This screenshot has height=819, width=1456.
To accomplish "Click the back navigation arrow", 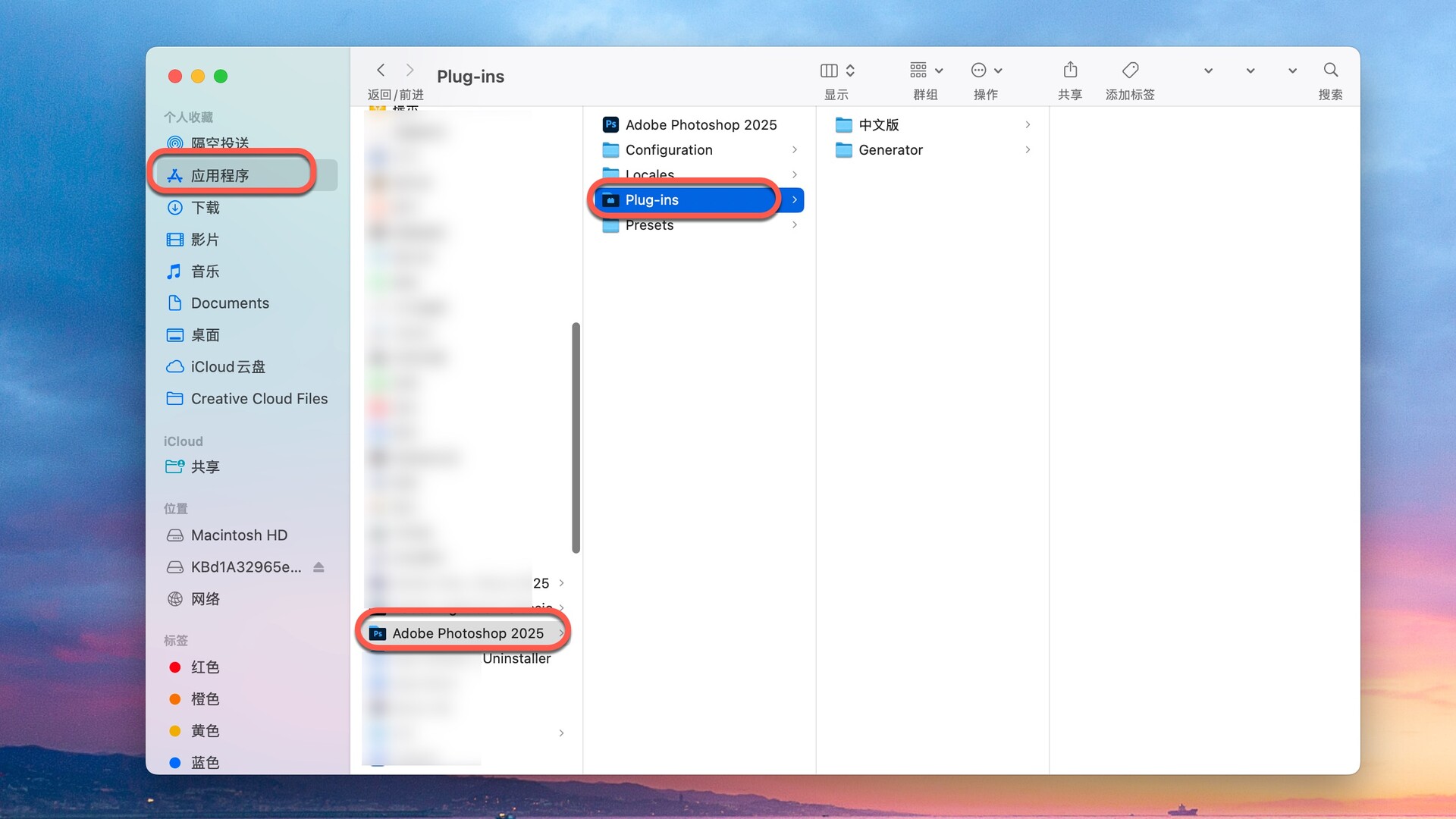I will coord(381,71).
